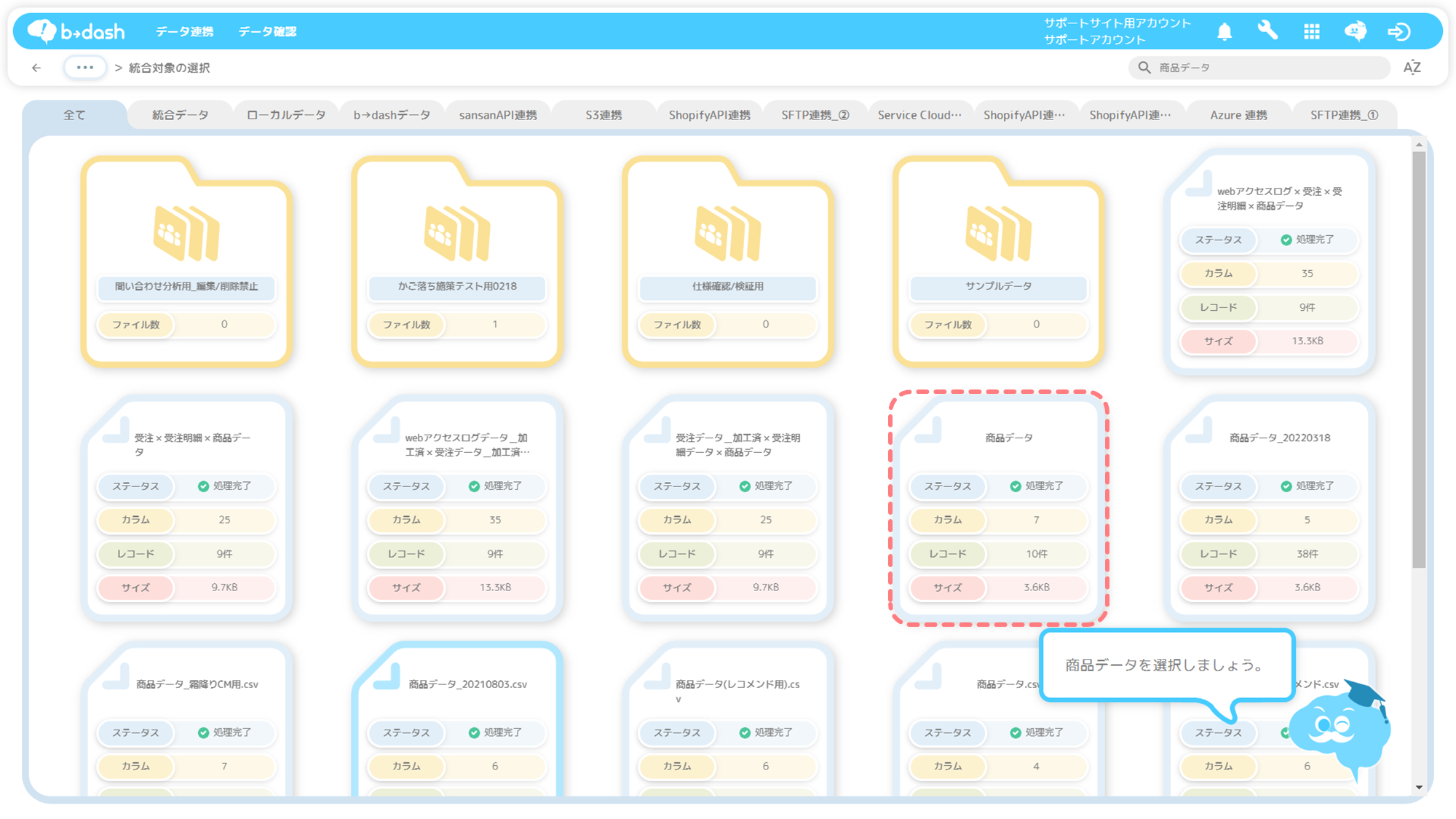Viewport: 1456px width, 819px height.
Task: Click the chat support mascot icon in header
Action: (1355, 31)
